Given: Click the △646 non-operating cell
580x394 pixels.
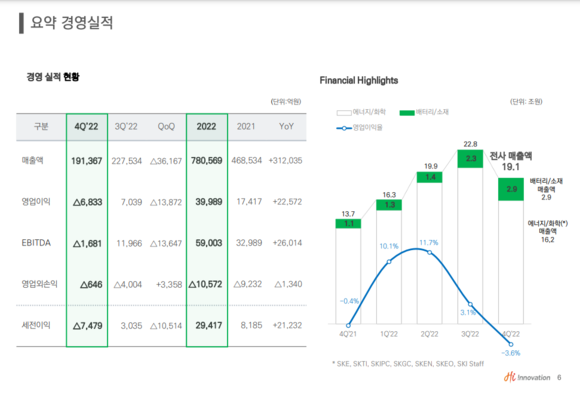Looking at the screenshot, I should coord(91,284).
